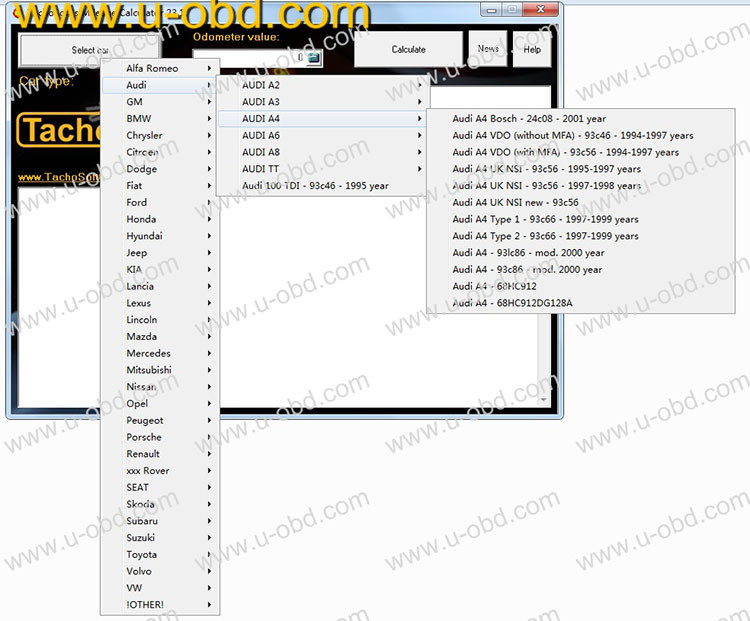Open Hyundai brand submenu

click(160, 236)
